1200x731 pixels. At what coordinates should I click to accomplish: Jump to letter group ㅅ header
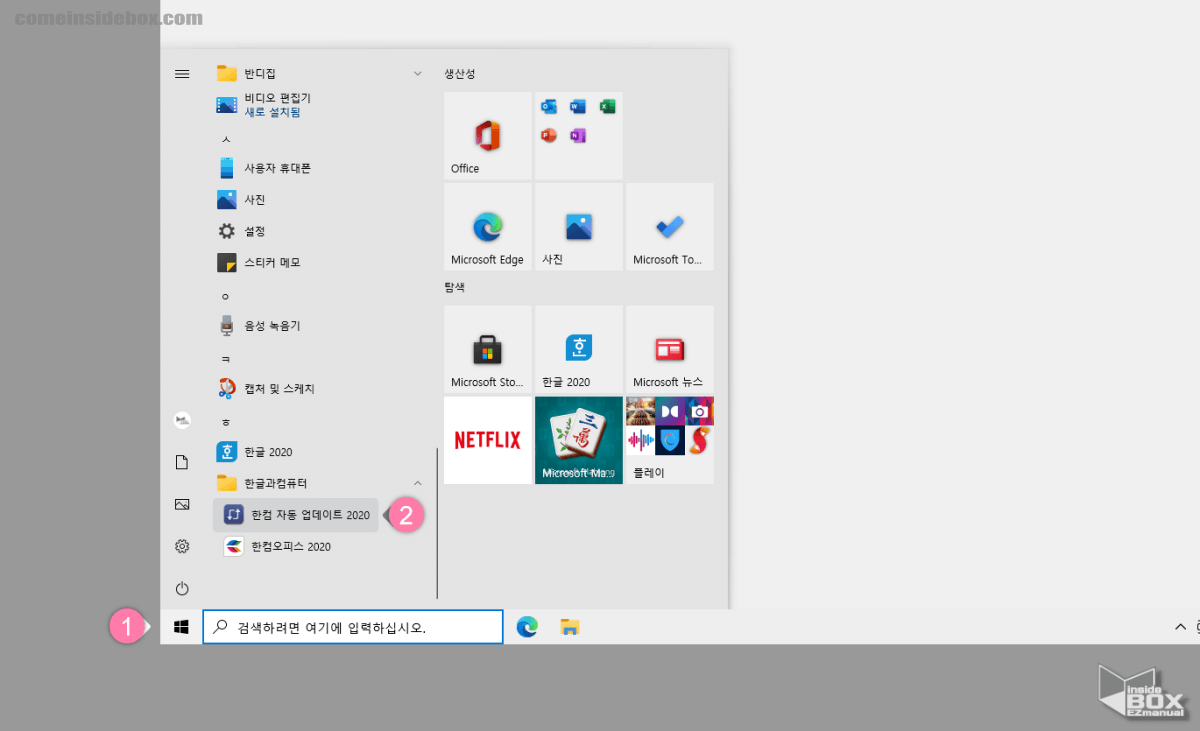(x=226, y=138)
